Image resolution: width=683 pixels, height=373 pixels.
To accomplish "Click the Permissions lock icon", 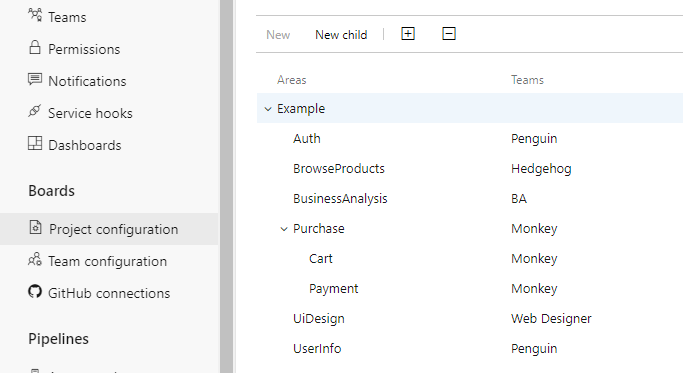I will (35, 47).
